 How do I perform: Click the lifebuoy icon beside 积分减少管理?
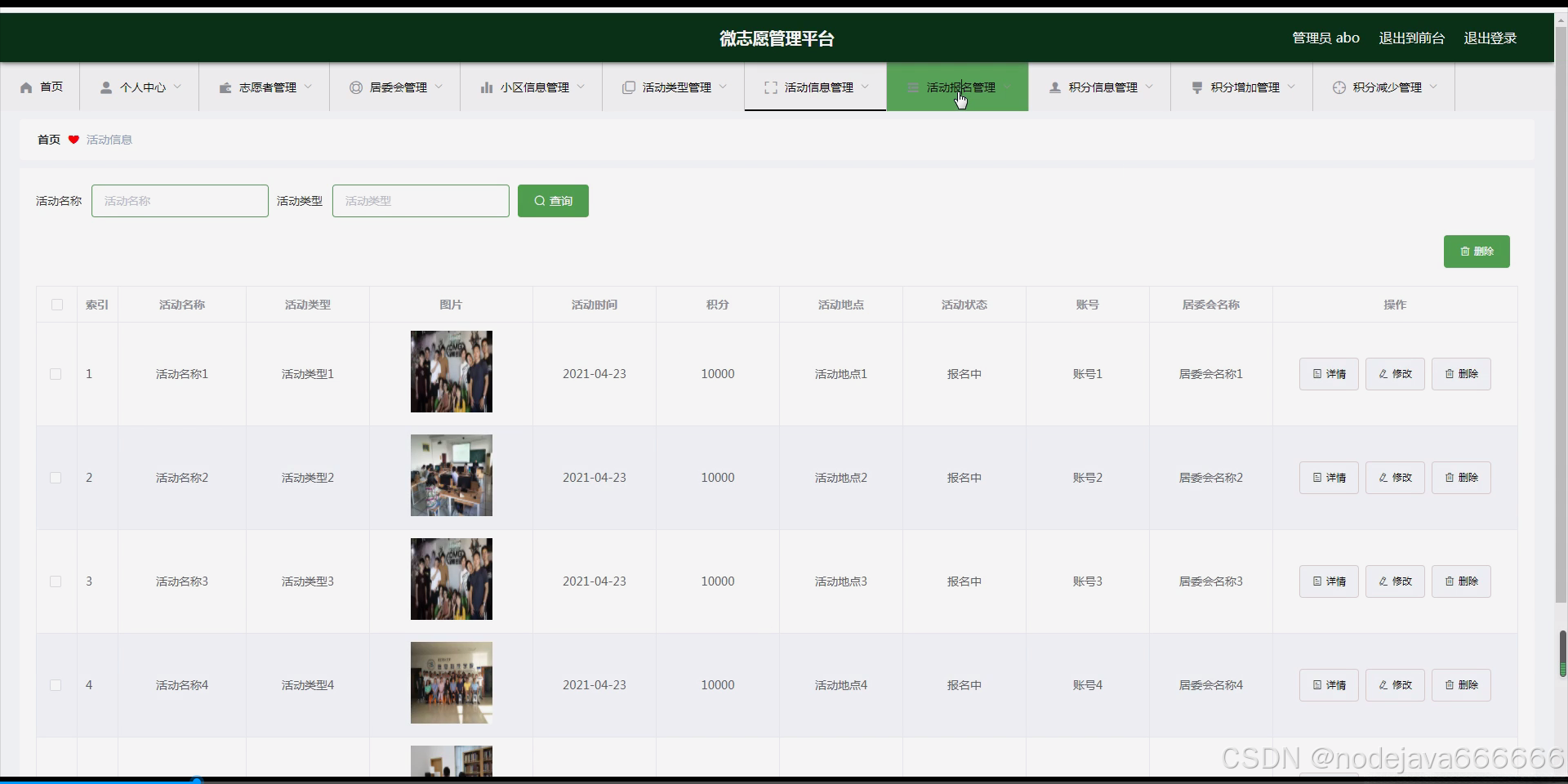click(x=1339, y=87)
